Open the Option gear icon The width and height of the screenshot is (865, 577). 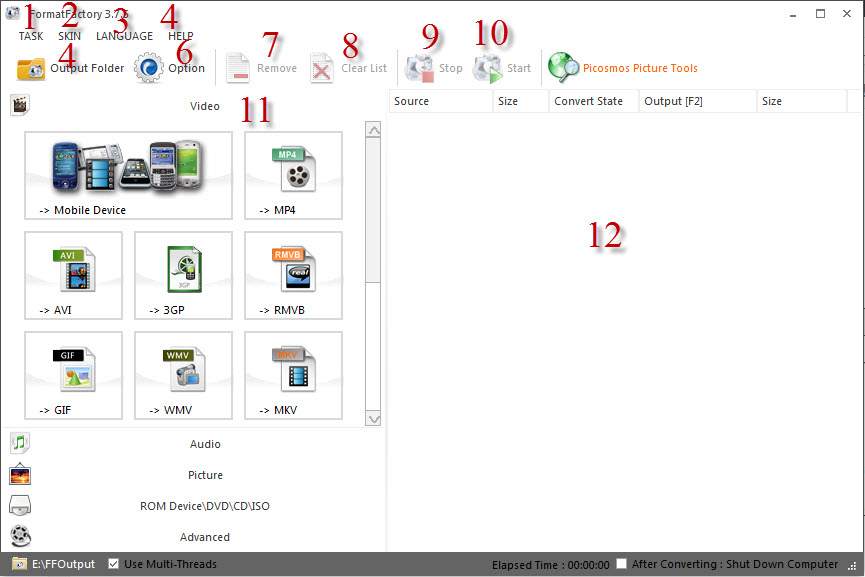point(149,68)
